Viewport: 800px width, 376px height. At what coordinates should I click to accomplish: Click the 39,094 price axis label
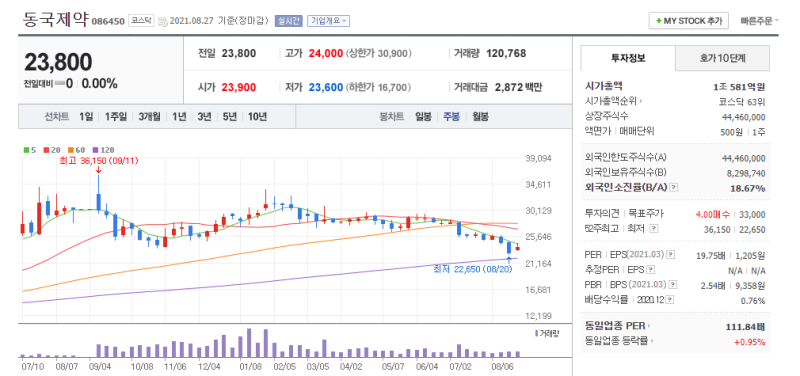(538, 159)
